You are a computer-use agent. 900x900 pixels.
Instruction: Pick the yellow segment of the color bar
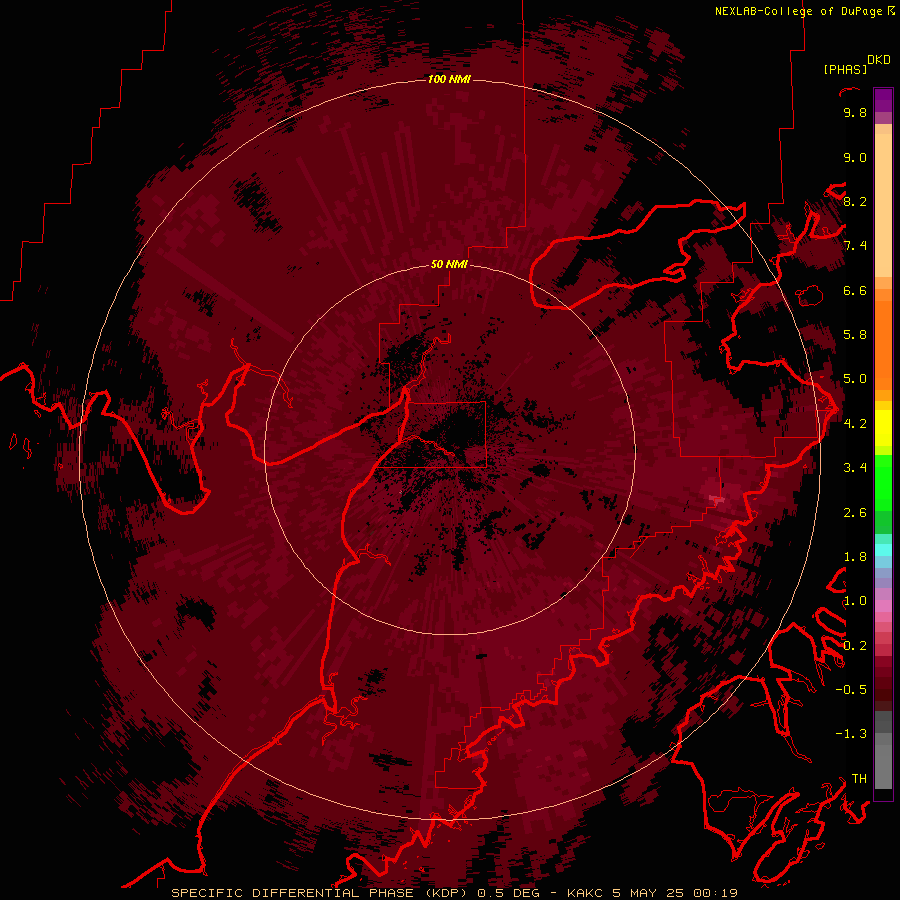pos(883,428)
